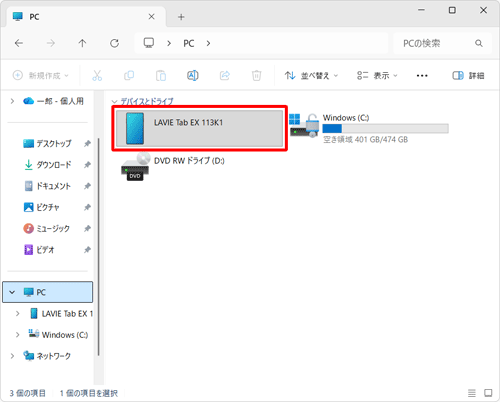Click the forward navigation arrow
Viewport: 500px width, 402px height.
[x=51, y=43]
